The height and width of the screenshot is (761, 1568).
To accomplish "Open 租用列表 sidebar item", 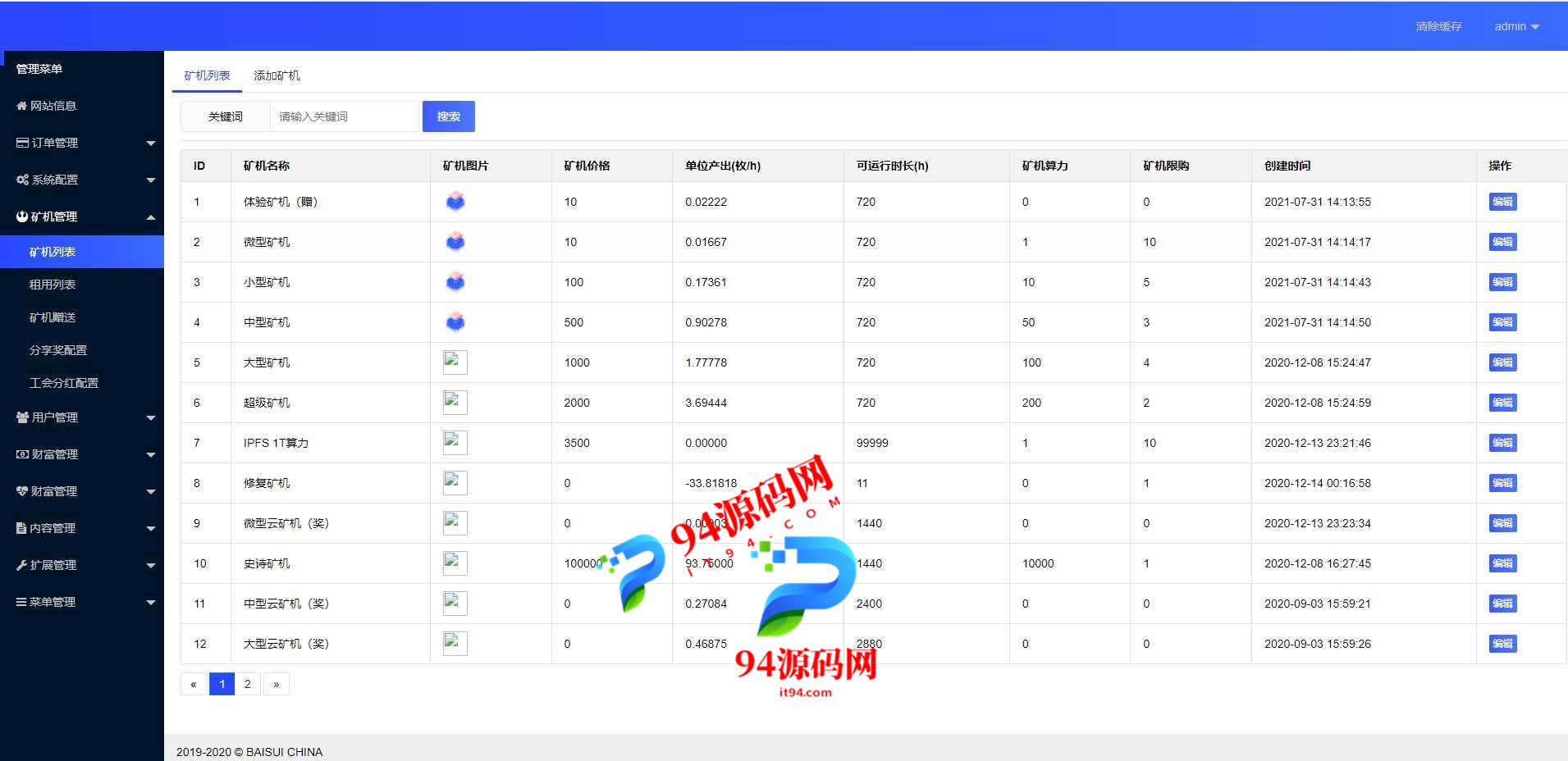I will (82, 285).
